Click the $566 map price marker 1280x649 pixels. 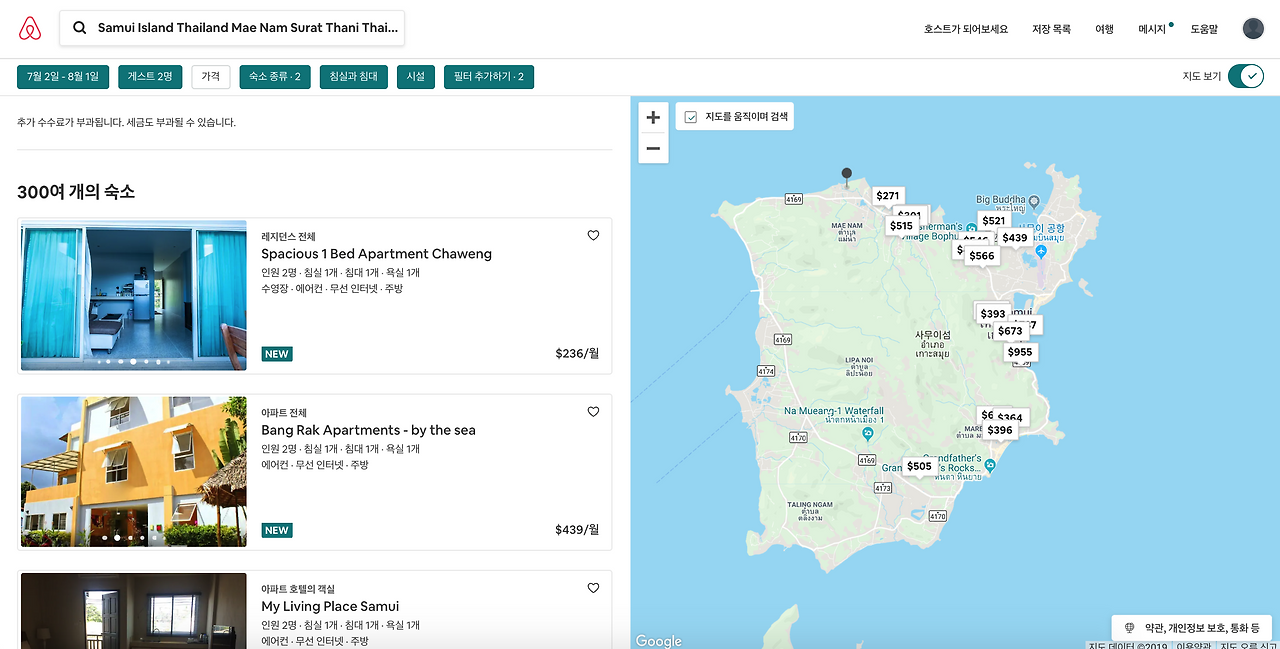coord(982,256)
